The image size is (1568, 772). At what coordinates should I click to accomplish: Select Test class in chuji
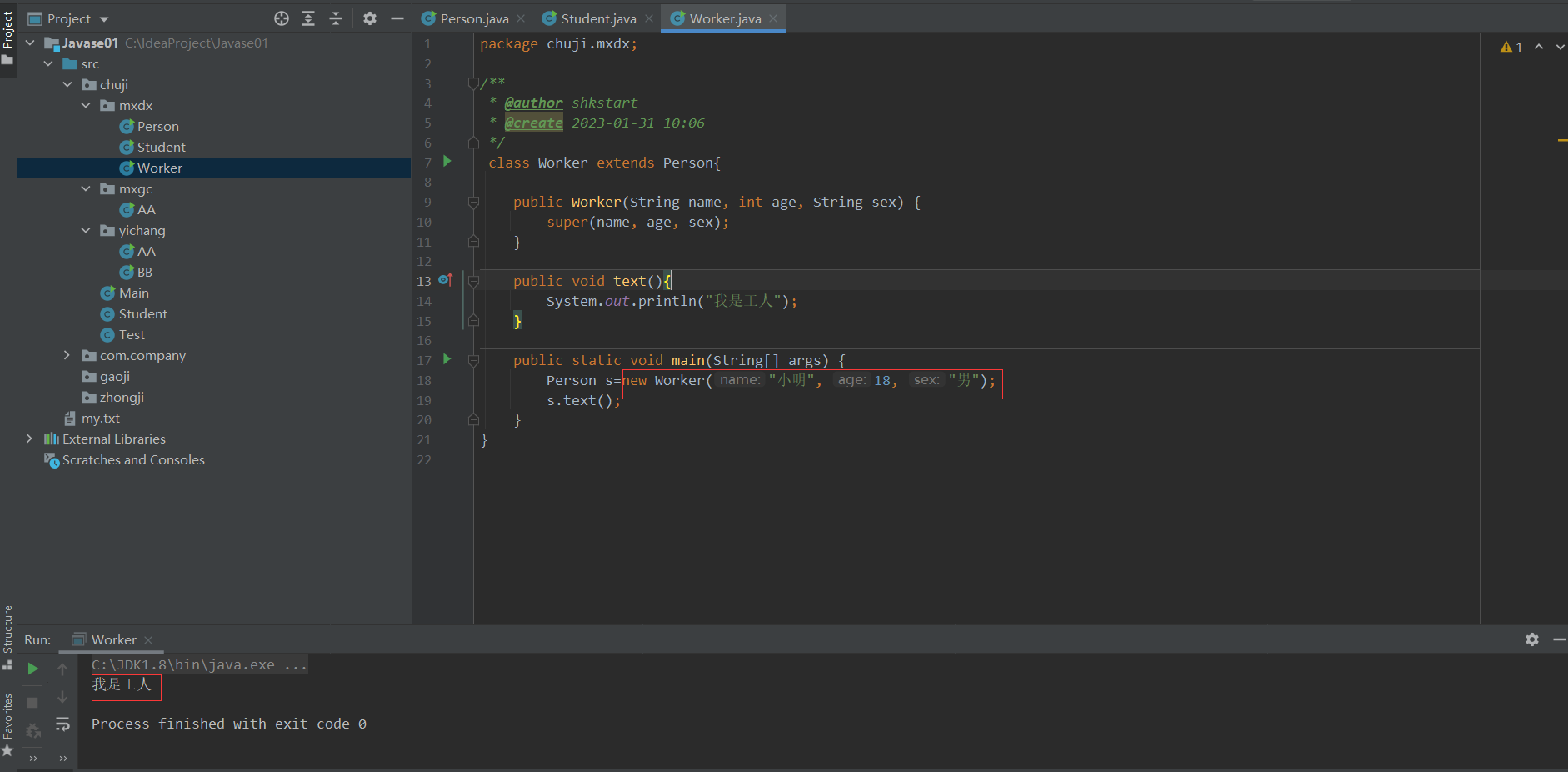(x=123, y=334)
